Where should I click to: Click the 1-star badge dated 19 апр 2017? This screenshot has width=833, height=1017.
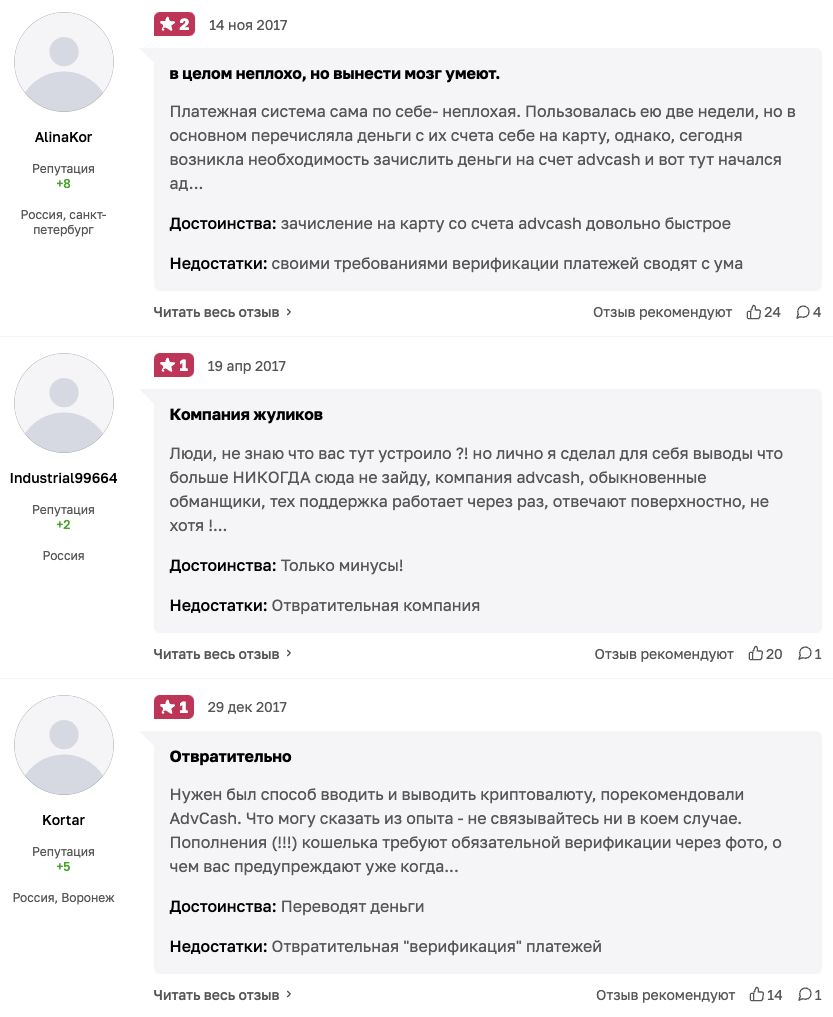(x=174, y=365)
